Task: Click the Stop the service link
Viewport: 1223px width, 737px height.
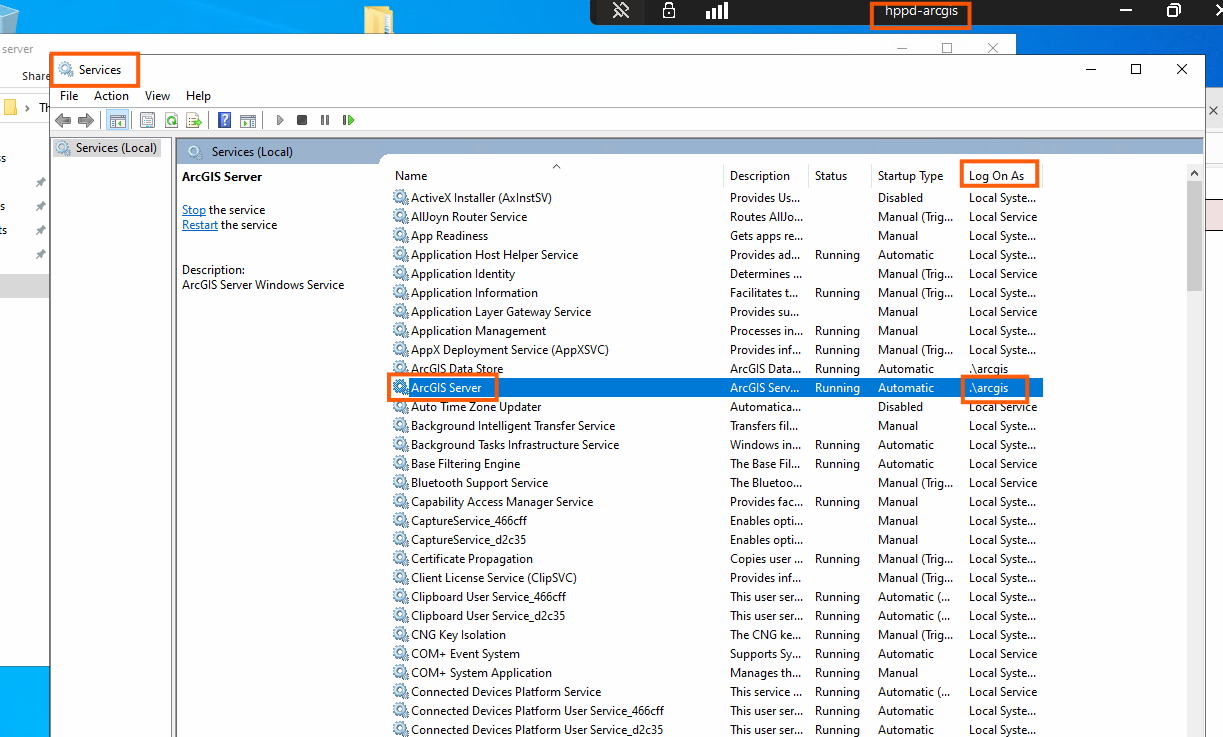Action: [194, 210]
